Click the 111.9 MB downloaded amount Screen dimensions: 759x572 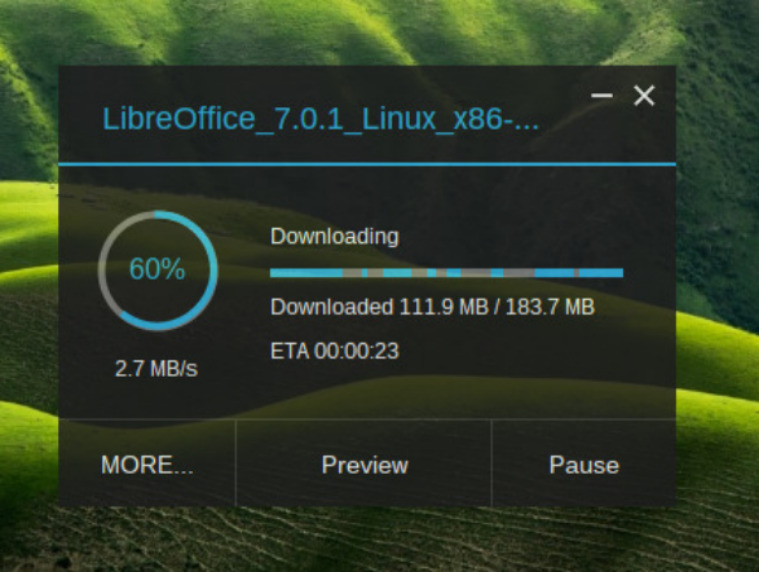click(x=444, y=307)
